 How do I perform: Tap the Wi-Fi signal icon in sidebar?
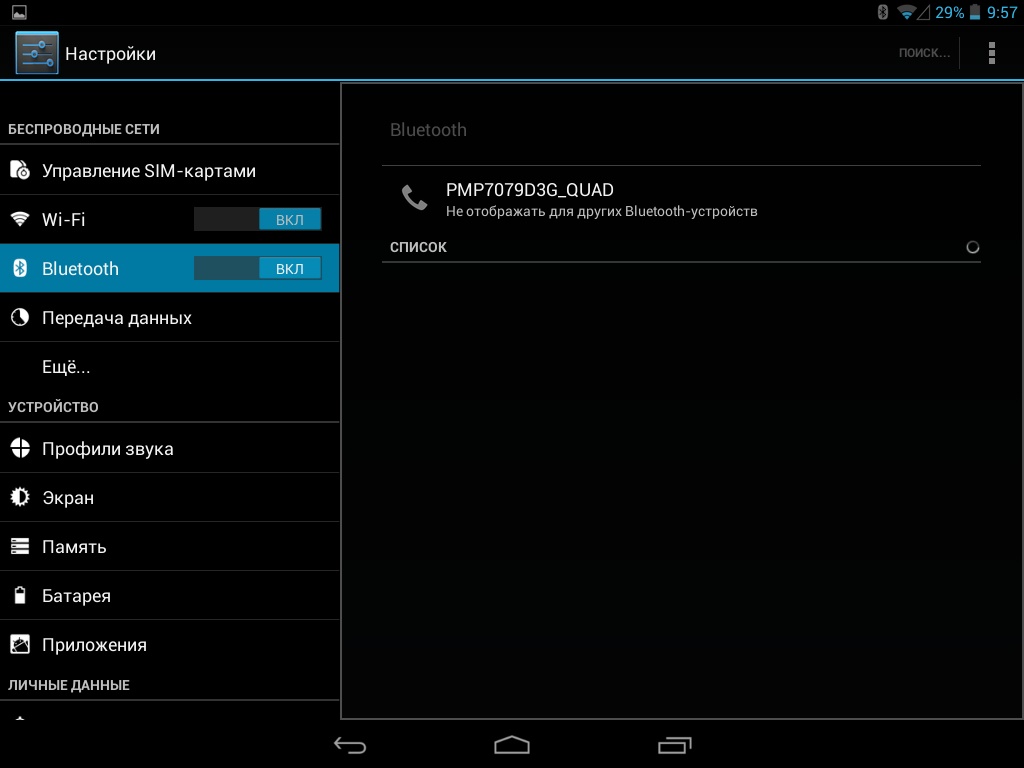coord(20,219)
